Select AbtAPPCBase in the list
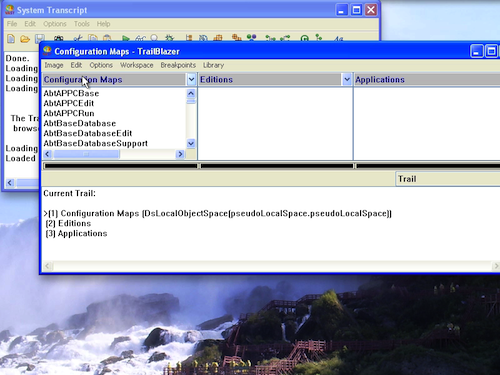The image size is (500, 375). click(x=71, y=93)
